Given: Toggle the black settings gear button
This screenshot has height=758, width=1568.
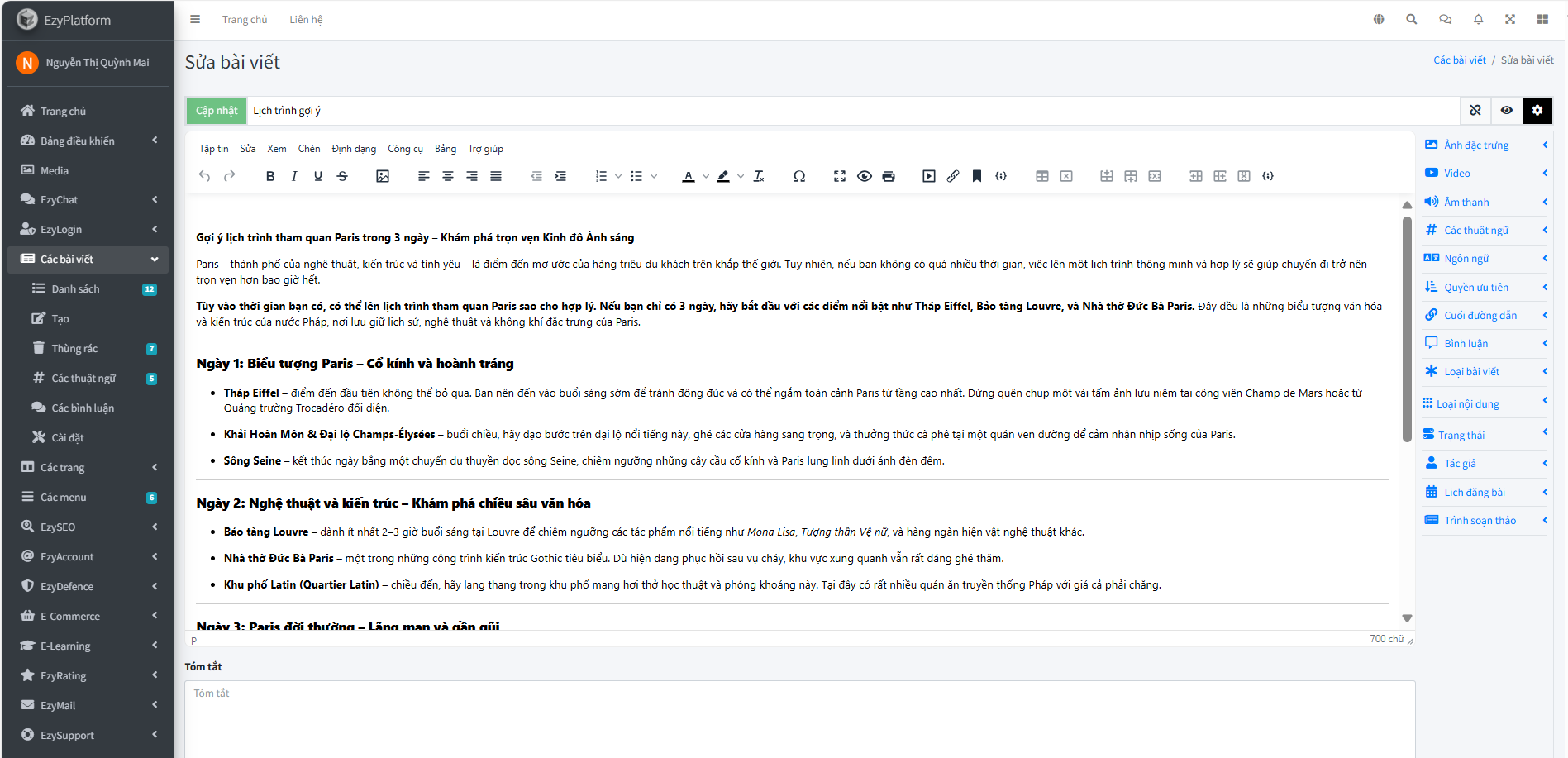Looking at the screenshot, I should 1537,110.
